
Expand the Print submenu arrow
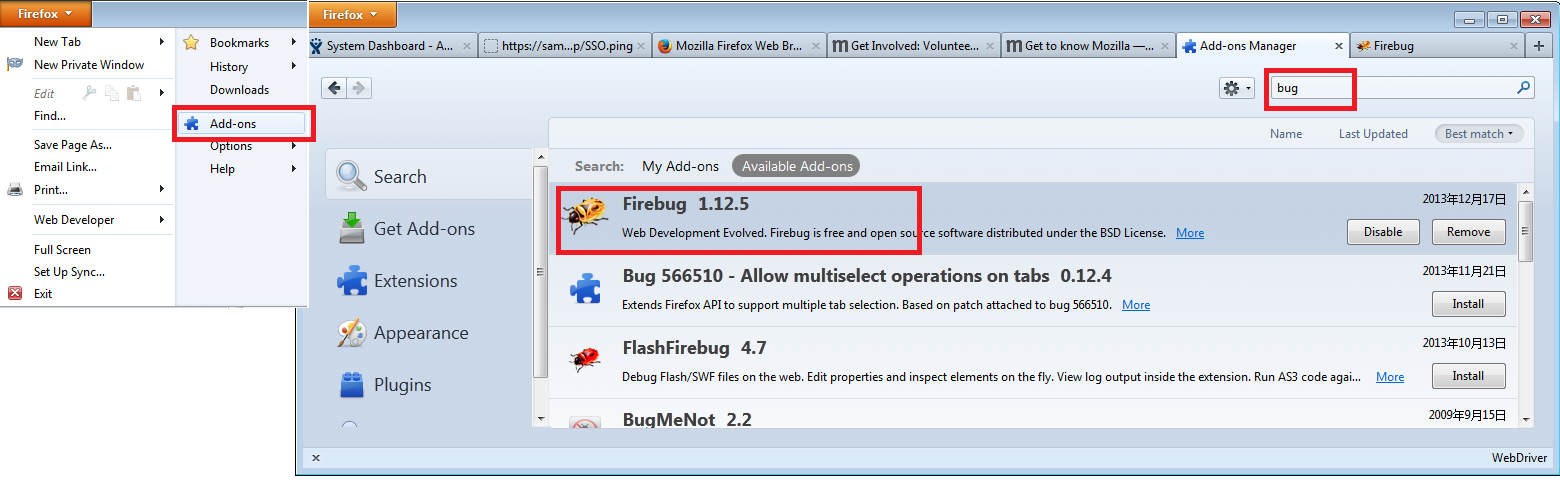pos(162,189)
